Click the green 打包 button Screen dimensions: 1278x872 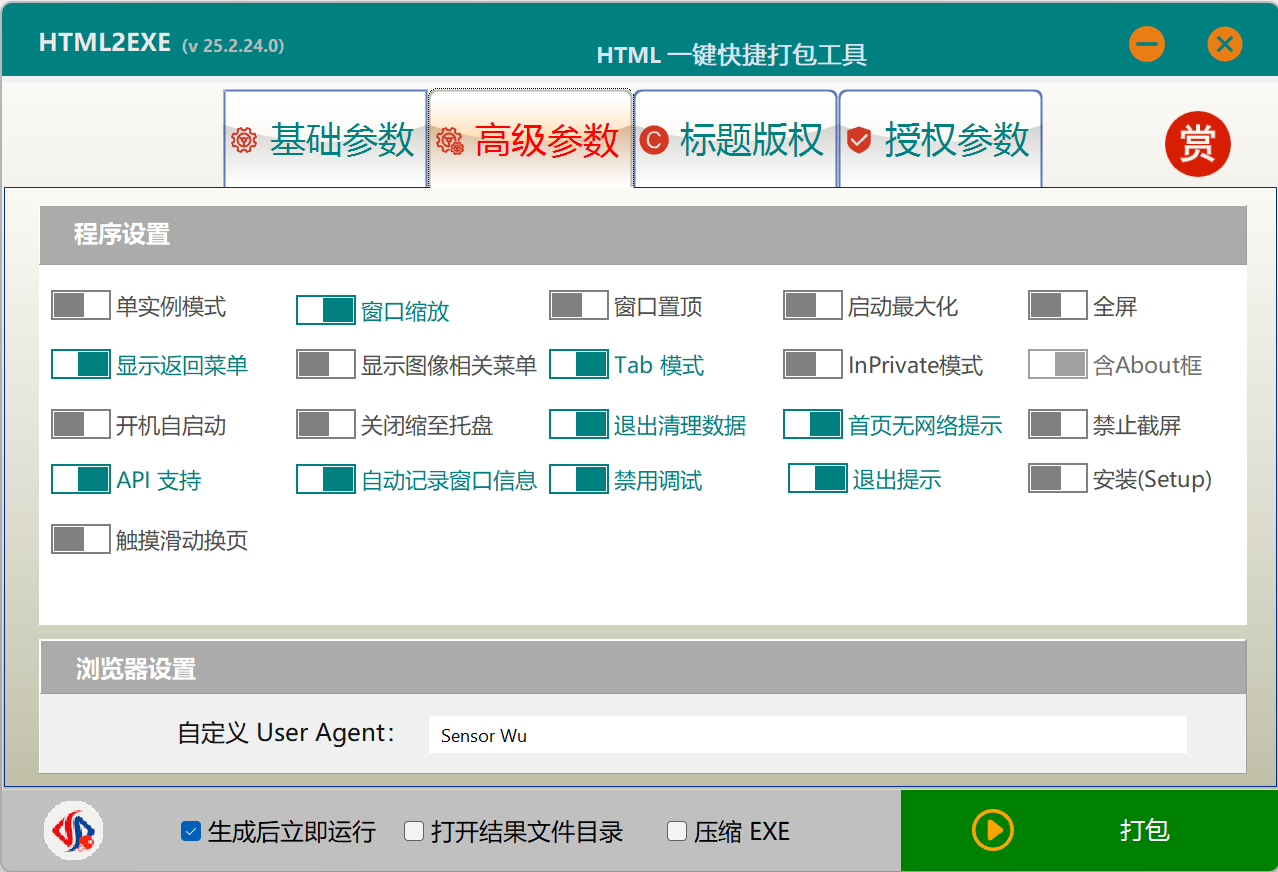click(x=1089, y=831)
